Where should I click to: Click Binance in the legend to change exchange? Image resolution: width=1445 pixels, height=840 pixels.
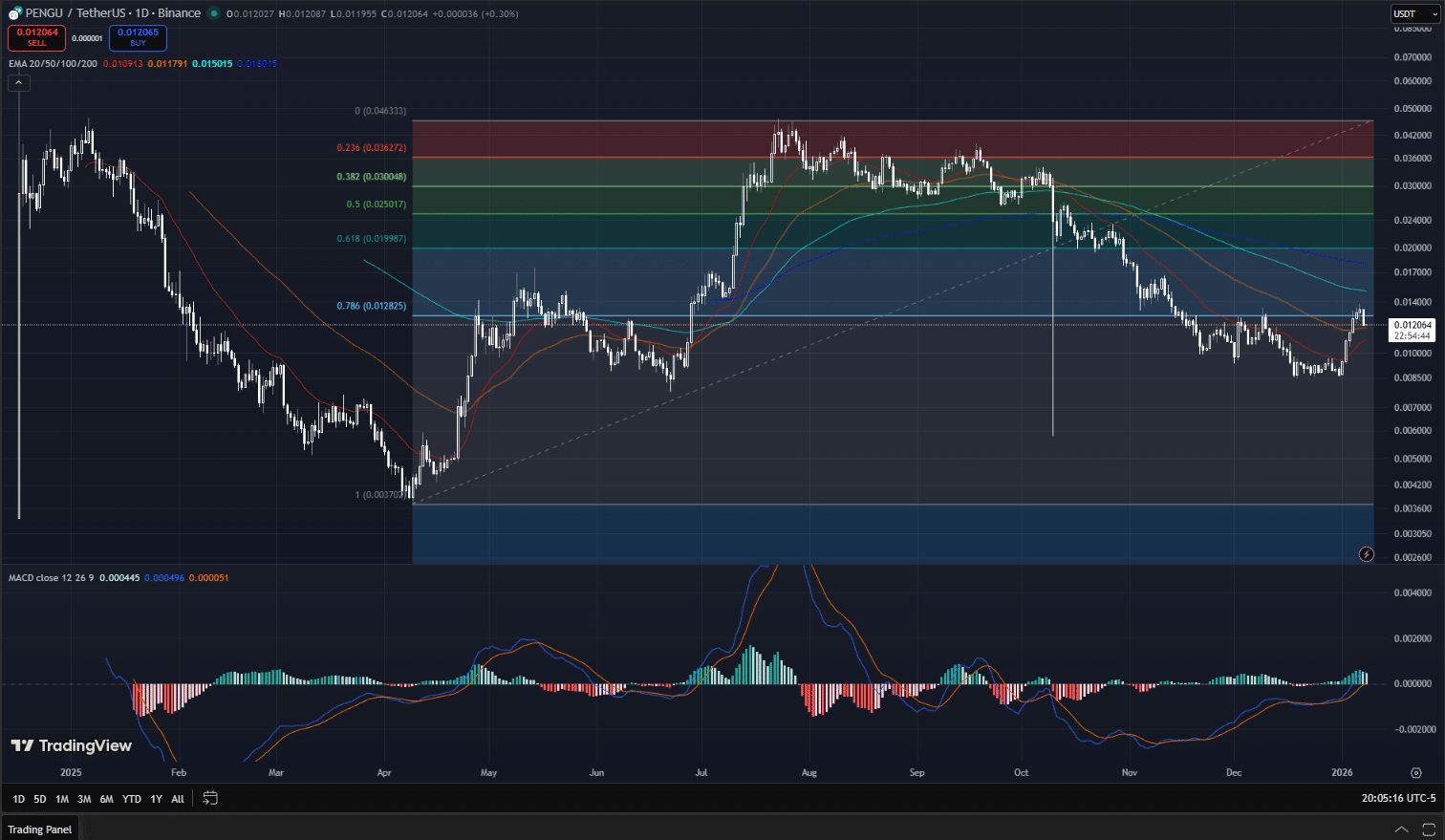[180, 13]
